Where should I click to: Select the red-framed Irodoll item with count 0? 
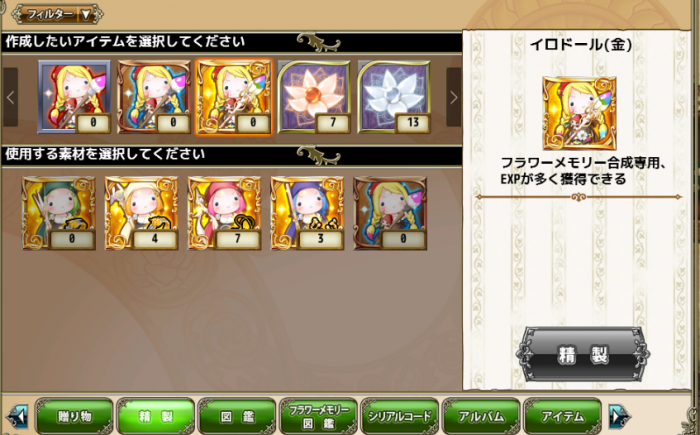click(74, 97)
